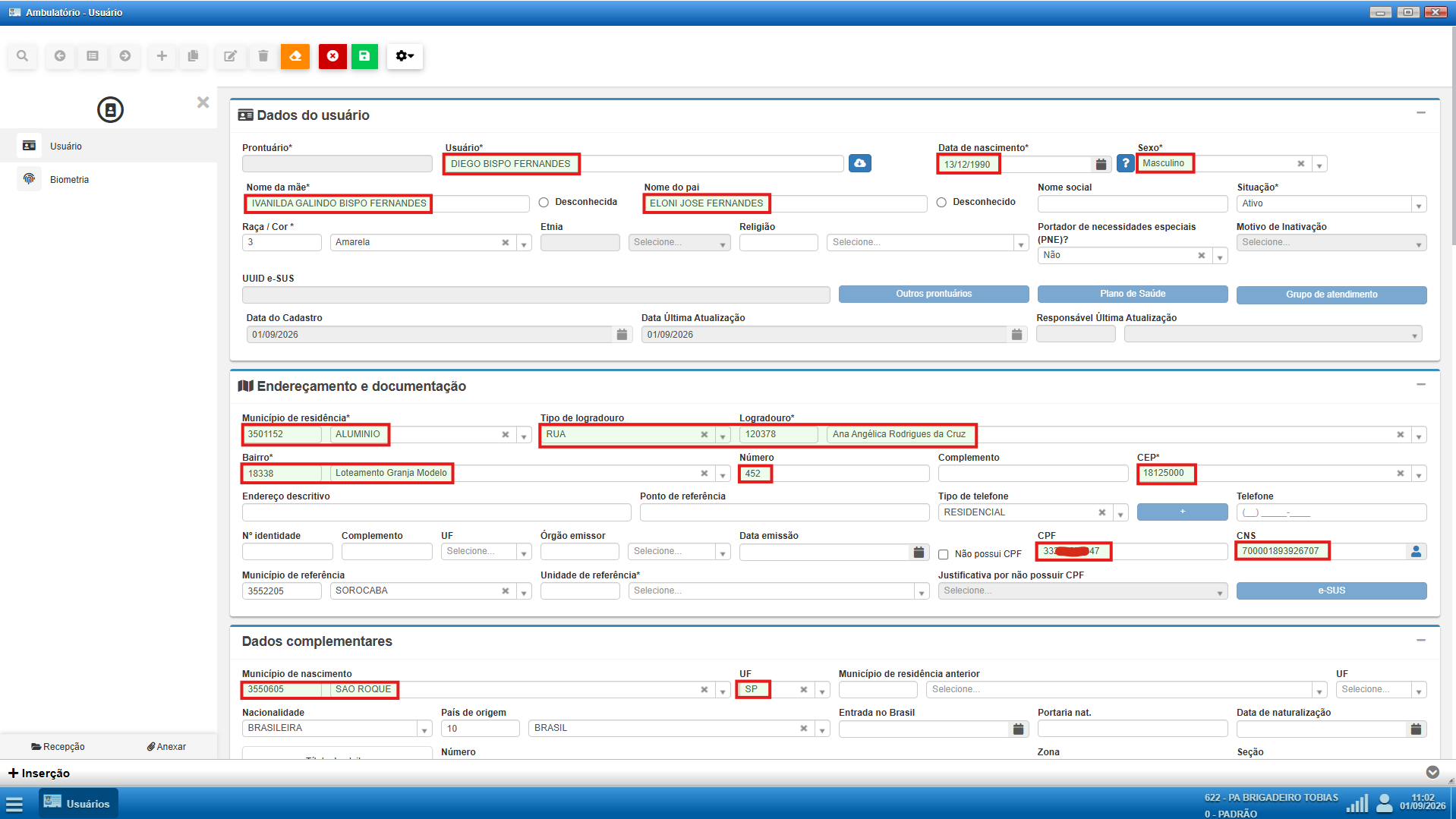Viewport: 1456px width, 819px height.
Task: Select the Usuário side menu item
Action: (109, 146)
